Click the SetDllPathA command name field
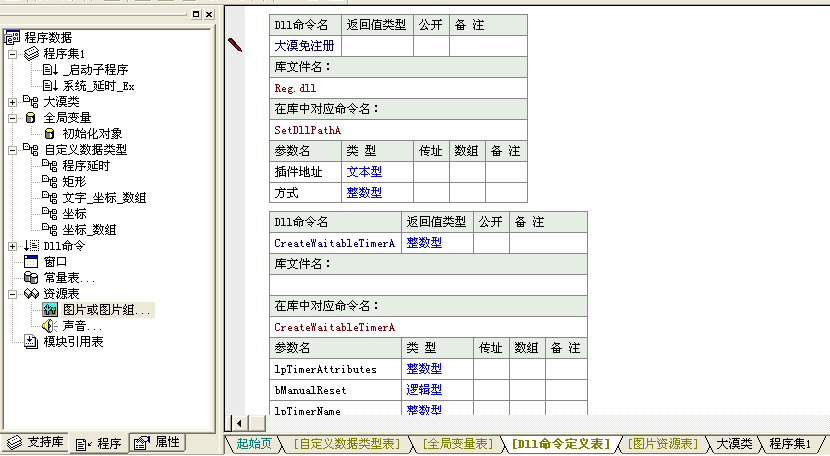This screenshot has height=456, width=830. coord(397,130)
